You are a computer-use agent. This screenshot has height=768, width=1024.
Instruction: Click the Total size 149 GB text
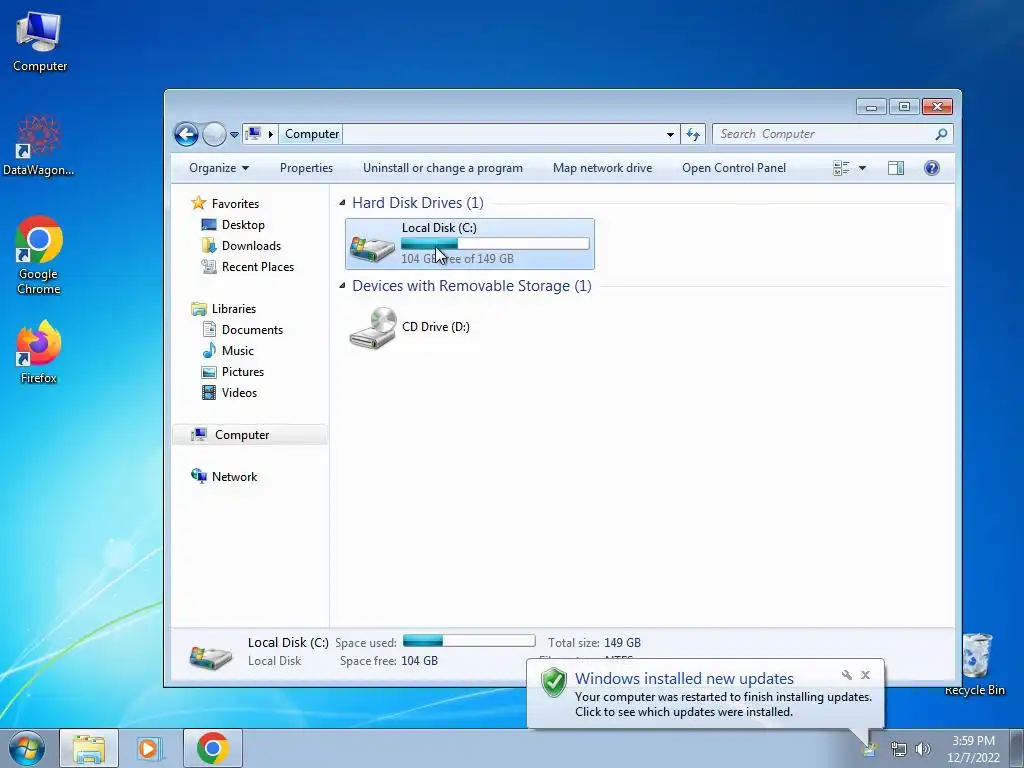pyautogui.click(x=594, y=643)
